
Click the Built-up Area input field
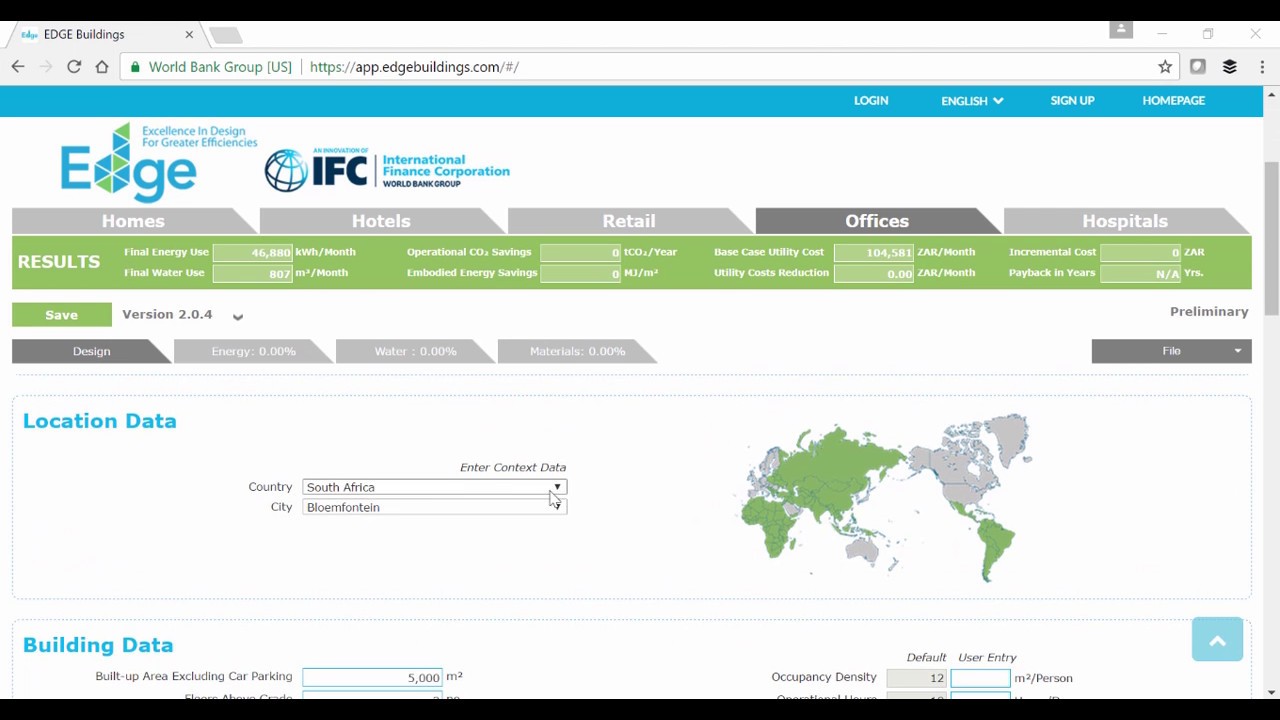(372, 678)
